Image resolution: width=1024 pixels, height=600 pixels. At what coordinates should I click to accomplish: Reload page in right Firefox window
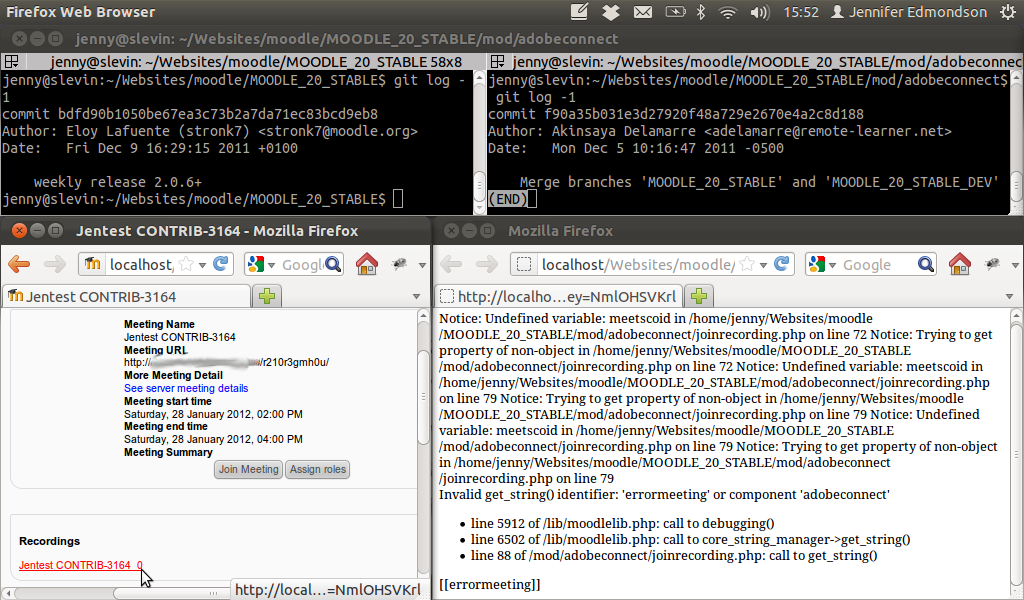point(782,264)
